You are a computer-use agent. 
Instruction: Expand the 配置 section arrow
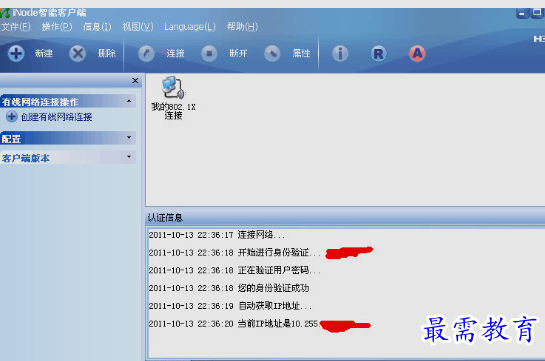tap(129, 137)
